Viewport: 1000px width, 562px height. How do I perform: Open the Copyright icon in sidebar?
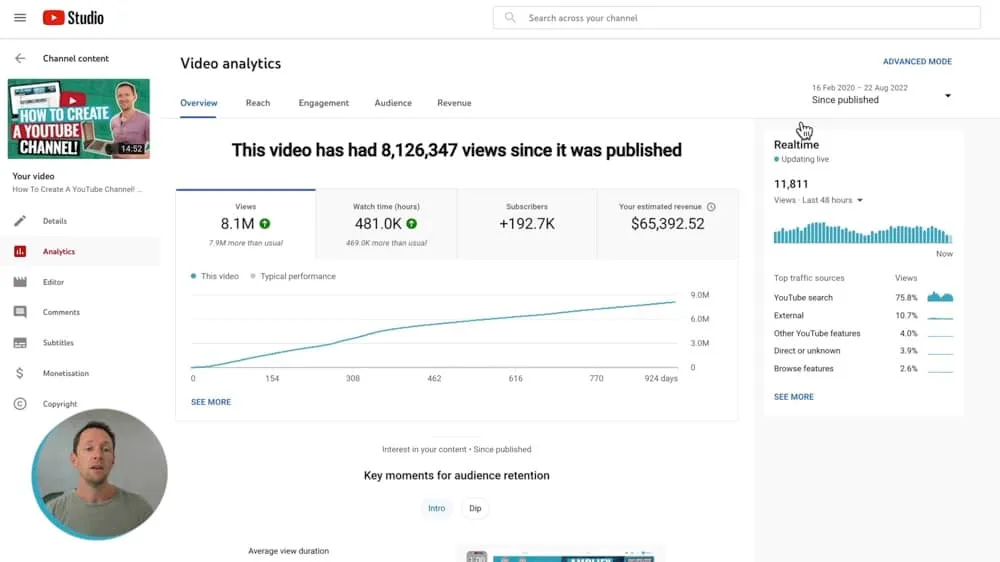pos(20,404)
